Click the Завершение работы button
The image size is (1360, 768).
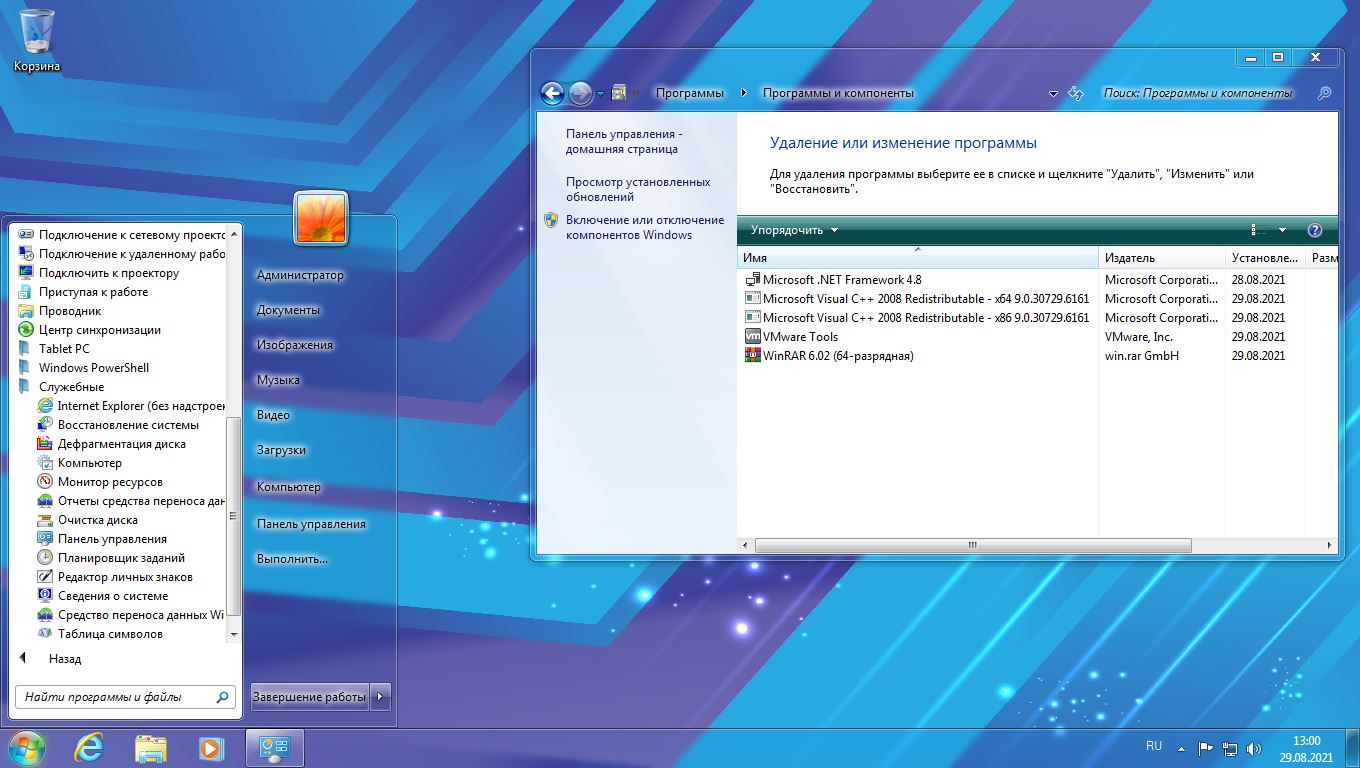(x=309, y=697)
